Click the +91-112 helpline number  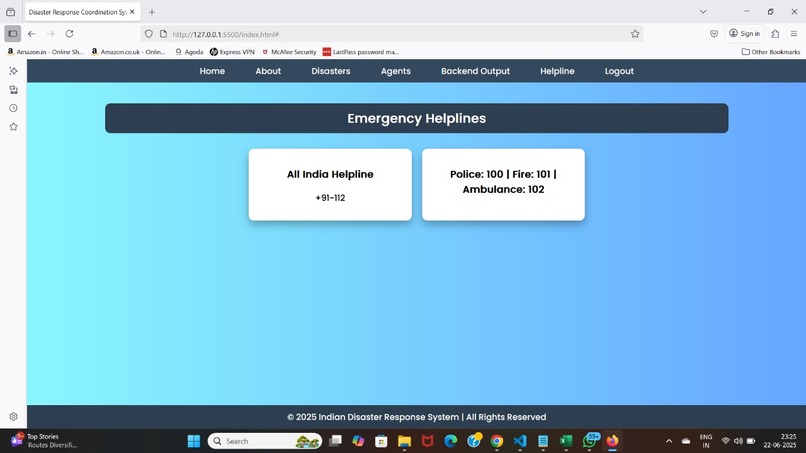[330, 198]
